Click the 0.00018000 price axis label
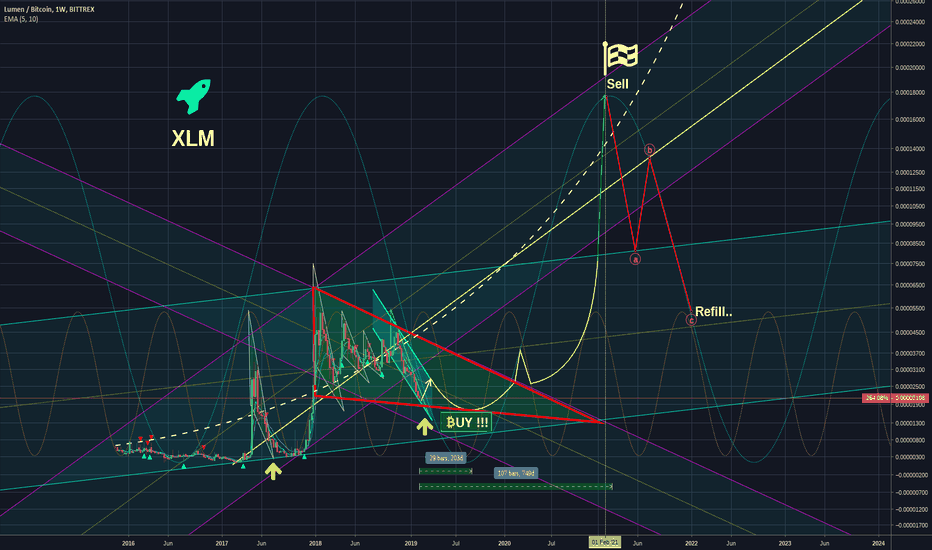This screenshot has width=932, height=550. (x=910, y=93)
